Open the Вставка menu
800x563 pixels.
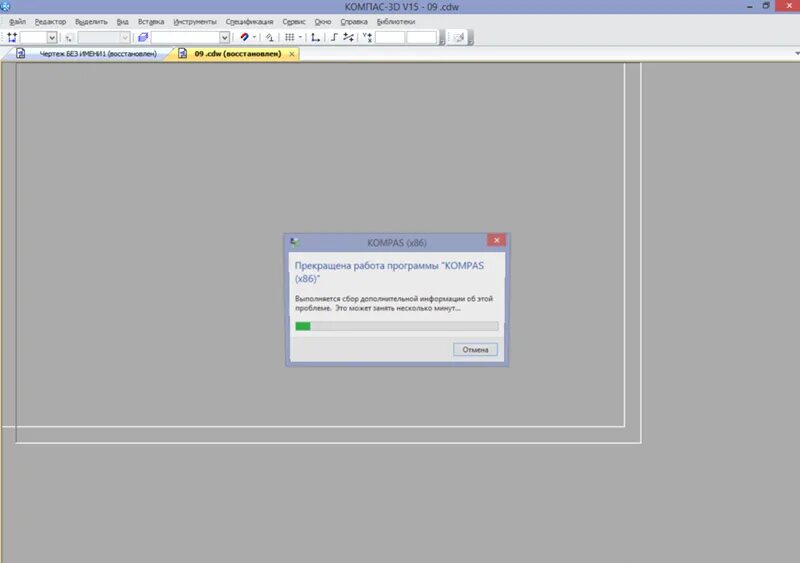151,22
